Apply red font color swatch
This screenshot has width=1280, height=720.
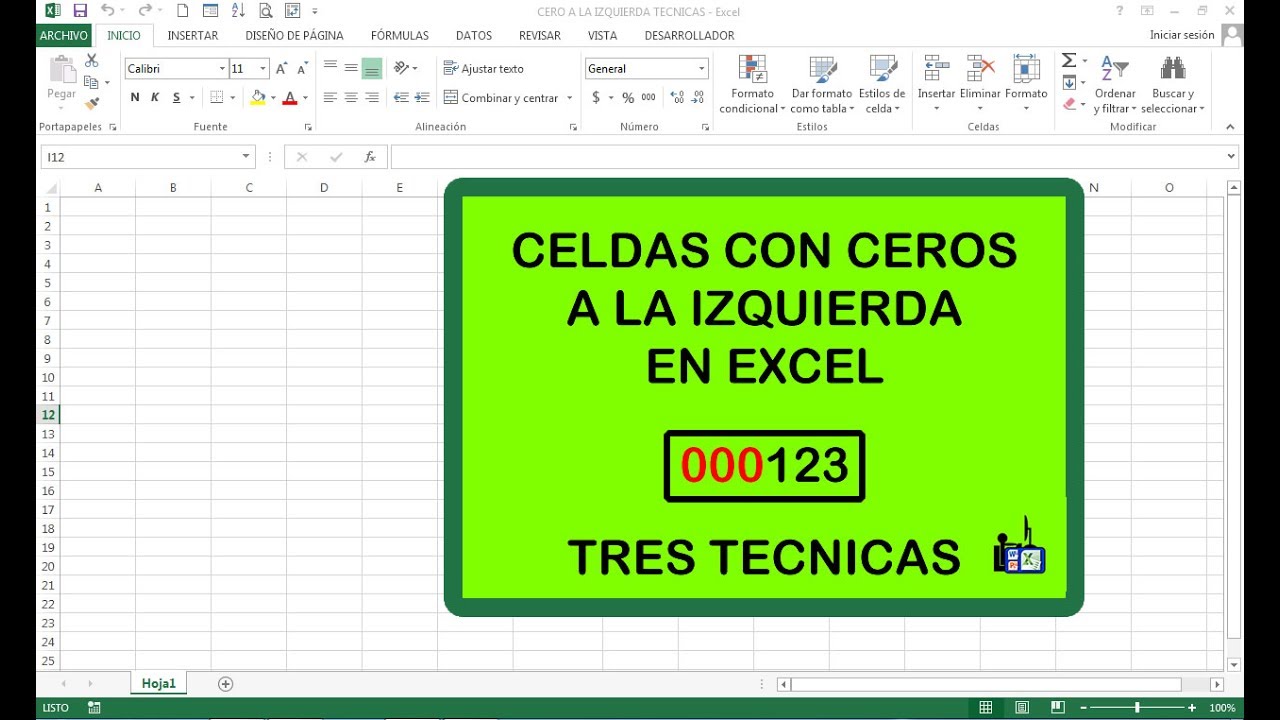290,98
